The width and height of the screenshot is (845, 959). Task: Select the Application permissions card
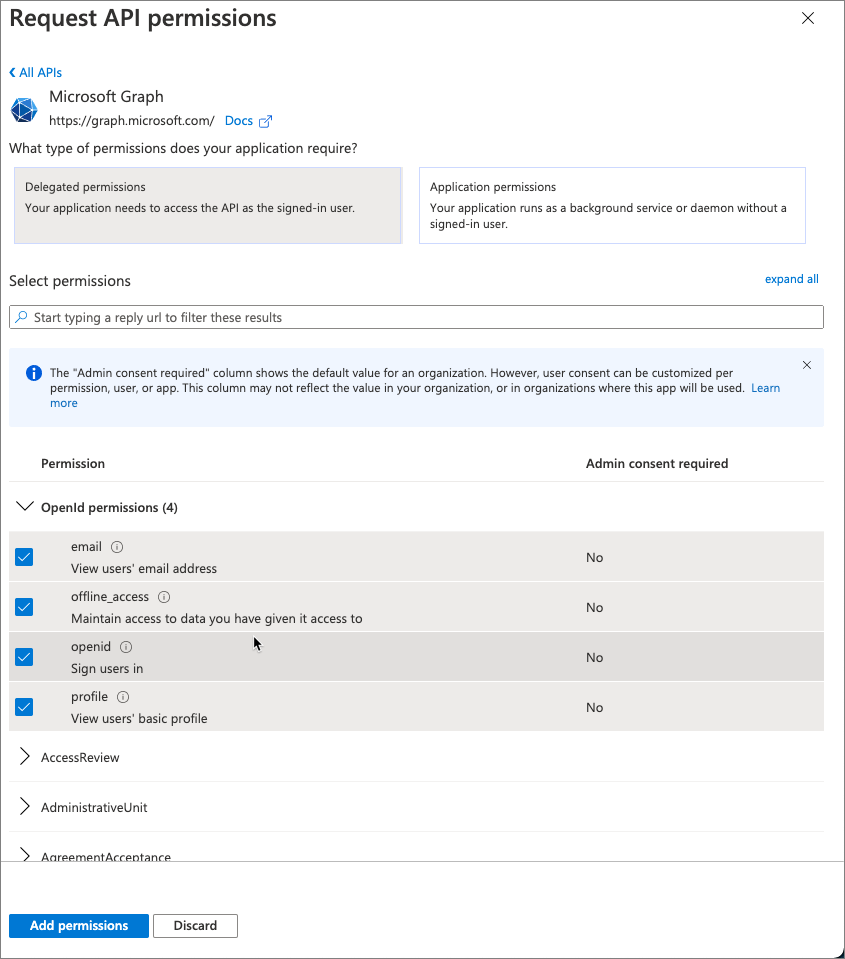612,206
